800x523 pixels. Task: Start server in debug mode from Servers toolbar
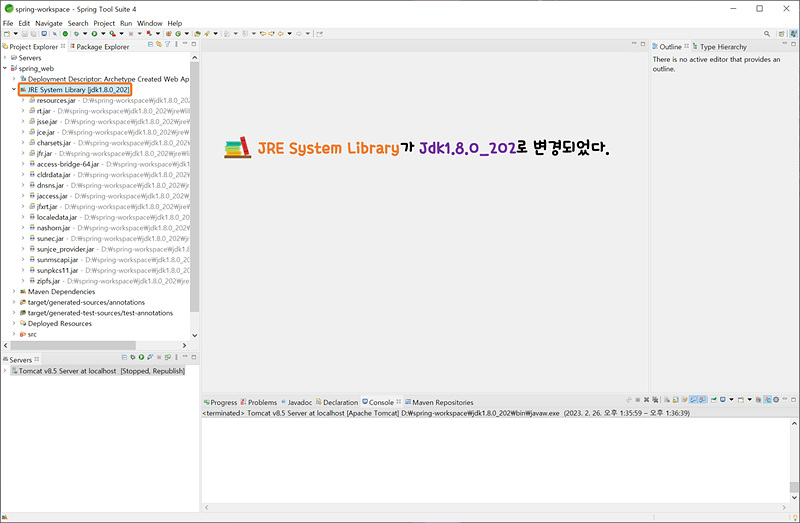[133, 357]
